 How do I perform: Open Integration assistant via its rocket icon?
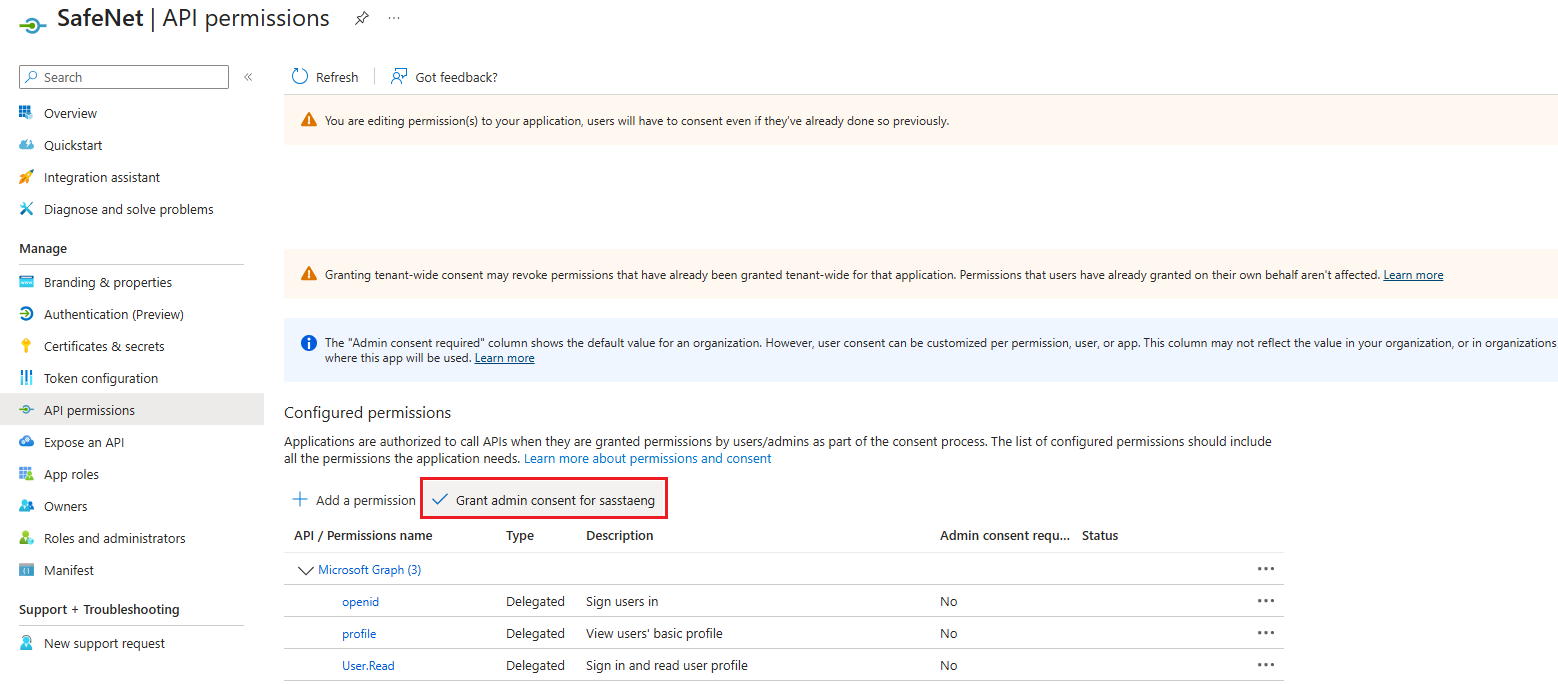[x=26, y=177]
